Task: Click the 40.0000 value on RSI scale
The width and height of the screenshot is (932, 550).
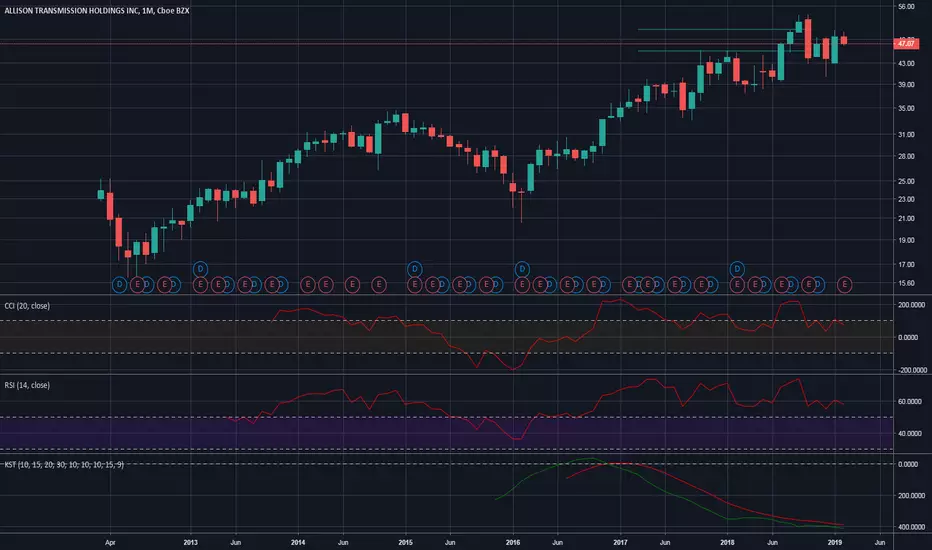Action: pyautogui.click(x=911, y=433)
